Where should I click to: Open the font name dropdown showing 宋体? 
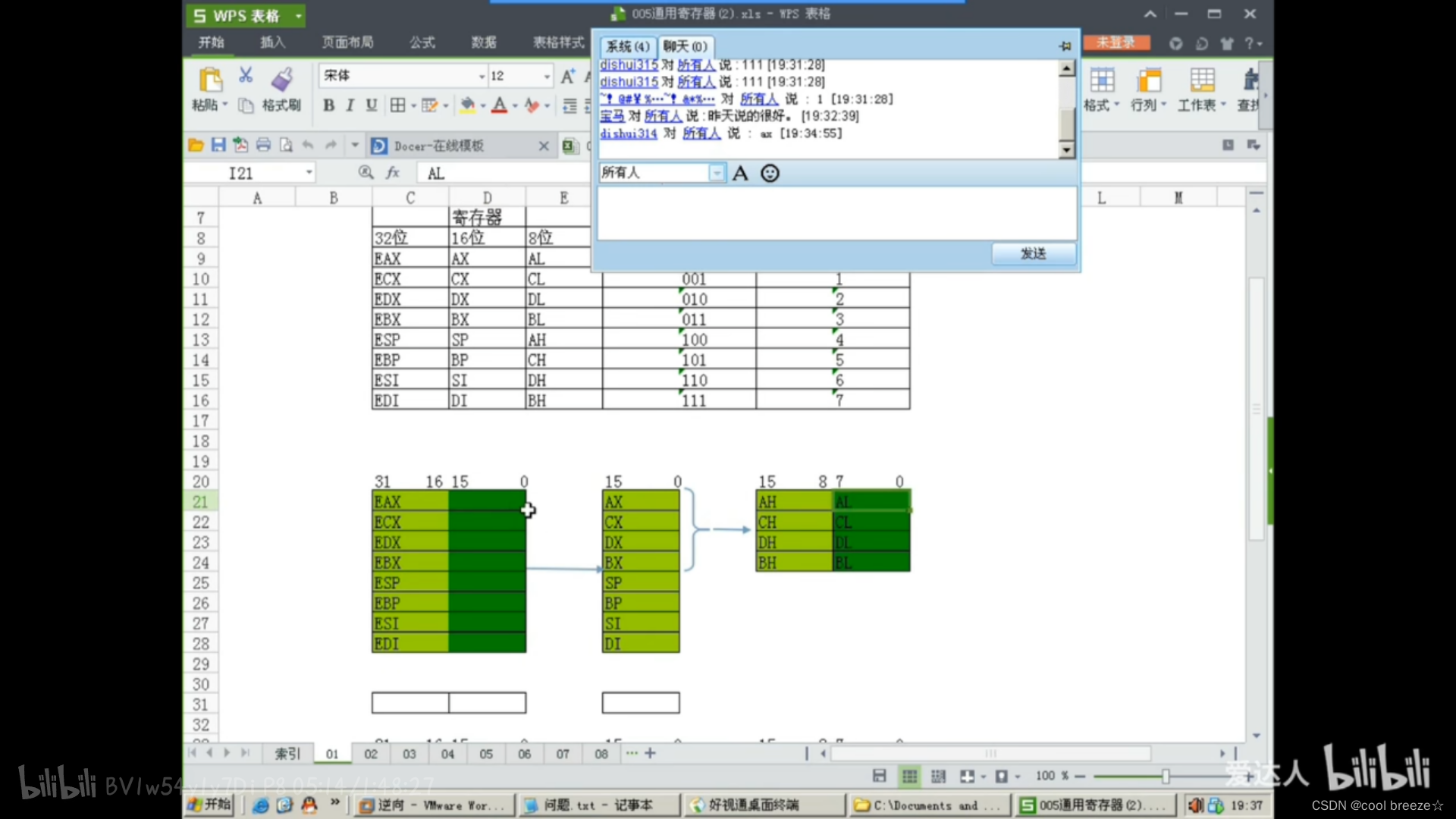tap(482, 76)
